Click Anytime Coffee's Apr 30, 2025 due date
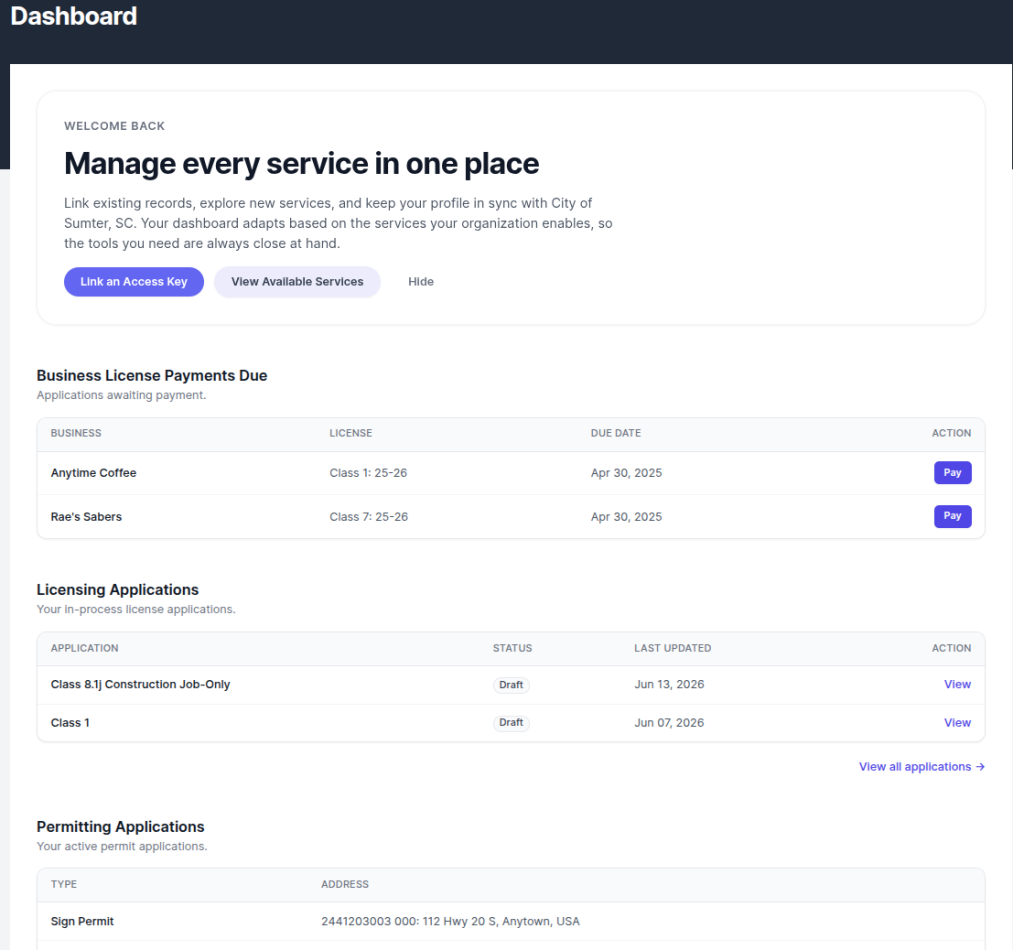Viewport: 1013px width, 950px height. [x=626, y=473]
